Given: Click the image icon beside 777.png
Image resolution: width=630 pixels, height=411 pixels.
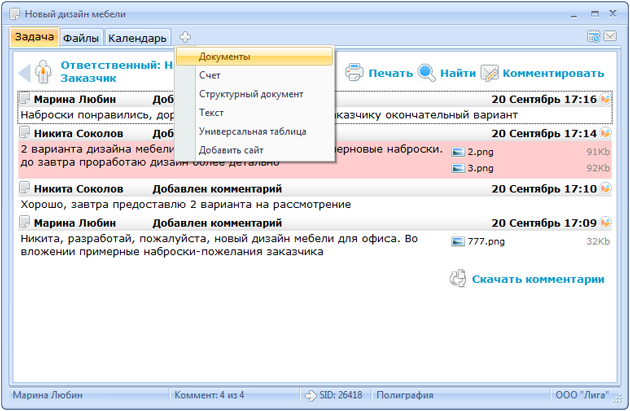Looking at the screenshot, I should point(458,242).
